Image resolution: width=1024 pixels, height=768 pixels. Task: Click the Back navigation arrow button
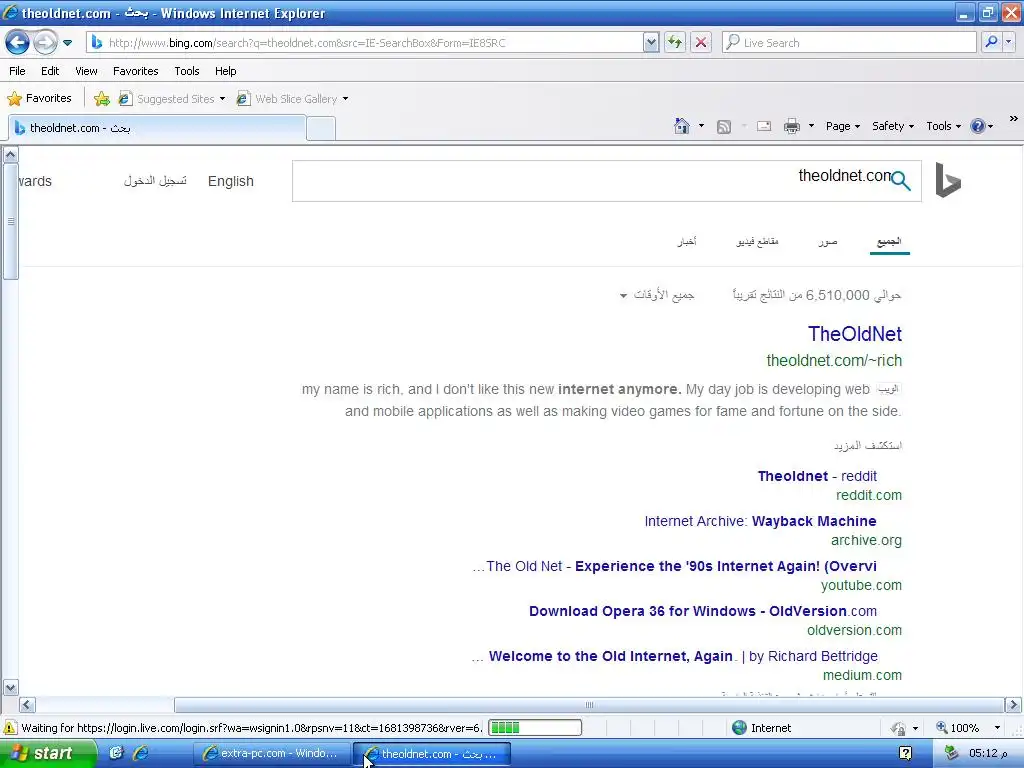[17, 43]
